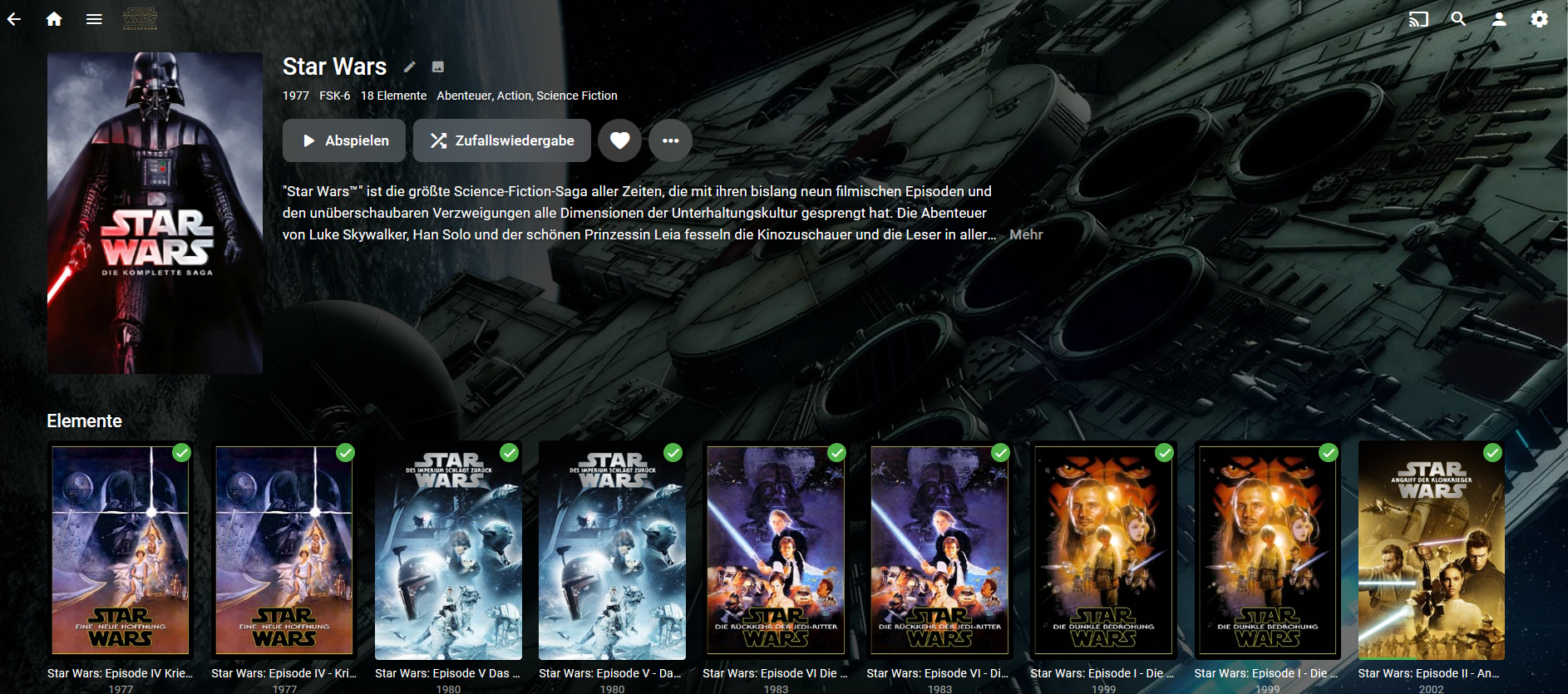Click the Abspielen play button

[344, 140]
